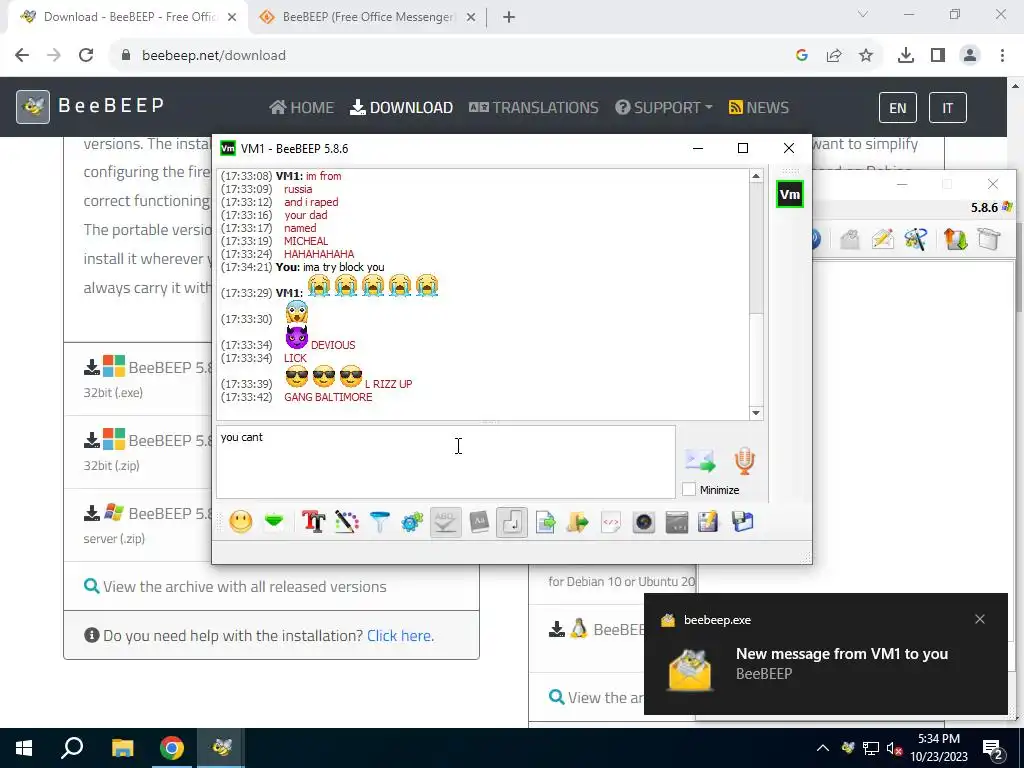Click the blue floppy disks save icon
Screen dimensions: 1024x768
[x=743, y=522]
